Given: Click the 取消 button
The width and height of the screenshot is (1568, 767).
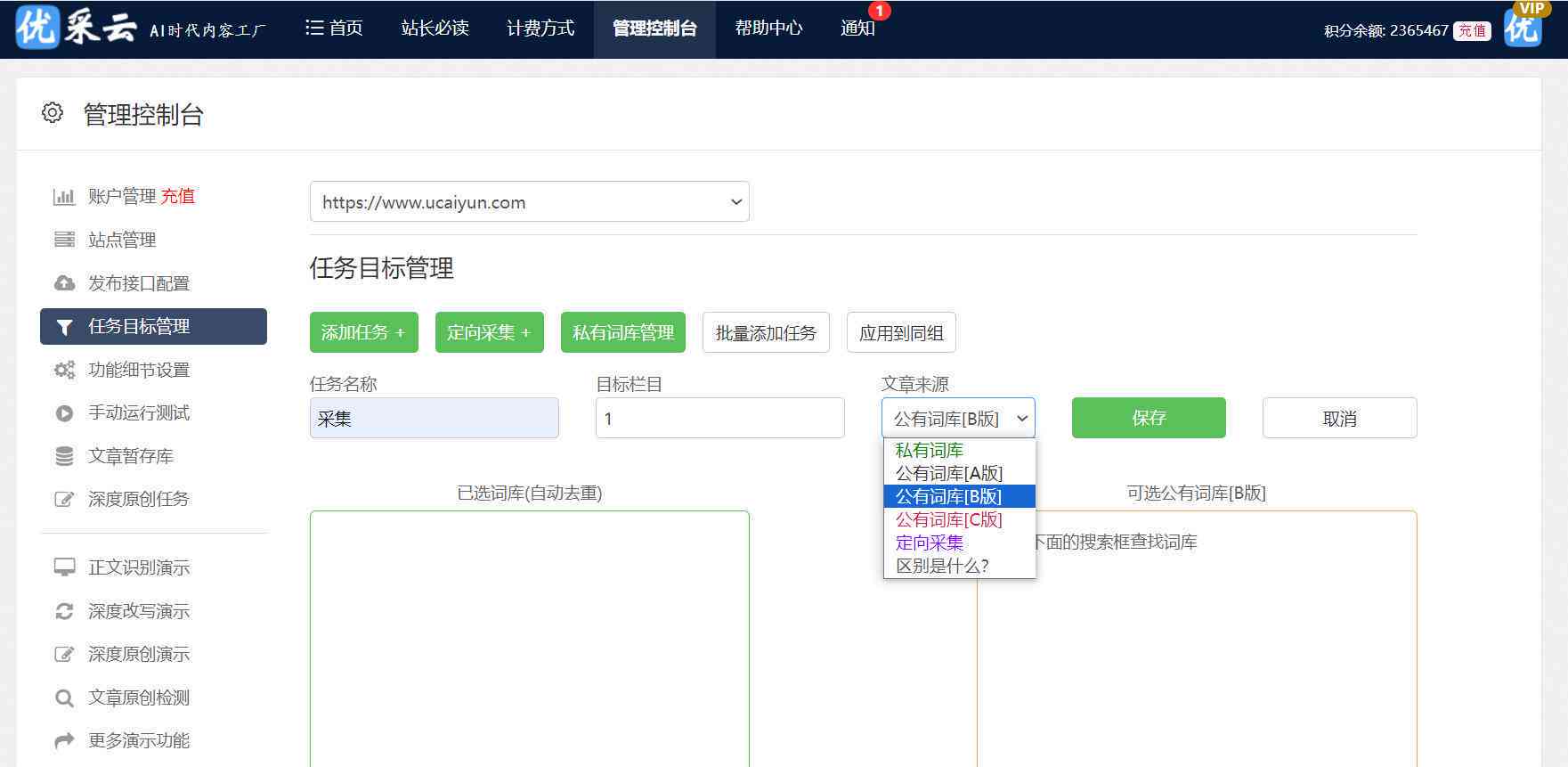Looking at the screenshot, I should (x=1339, y=418).
